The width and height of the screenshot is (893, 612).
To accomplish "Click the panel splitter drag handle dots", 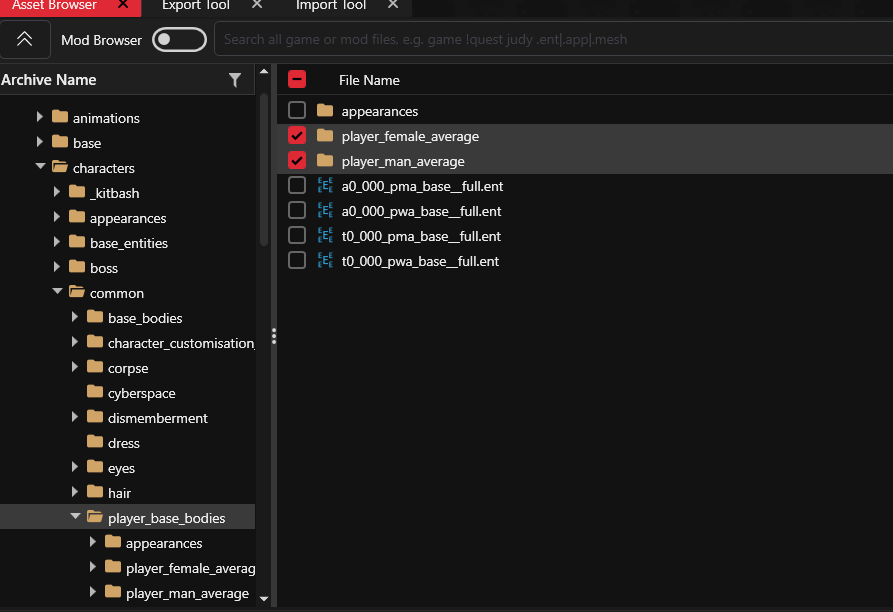I will 273,337.
